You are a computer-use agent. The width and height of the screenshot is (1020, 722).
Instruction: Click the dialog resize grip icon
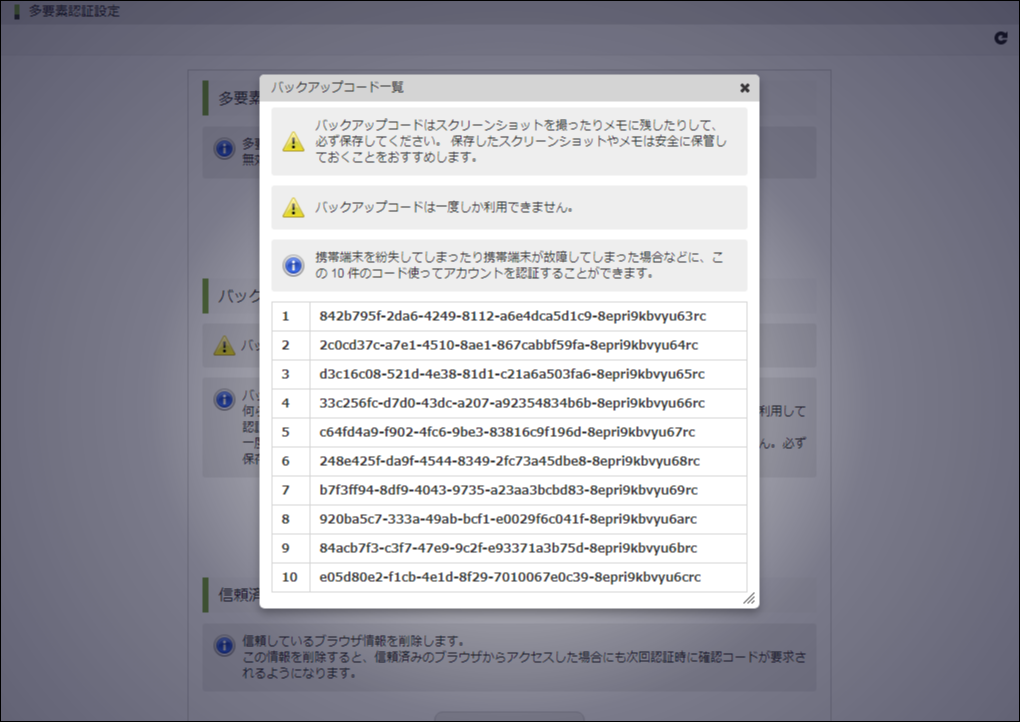[749, 598]
